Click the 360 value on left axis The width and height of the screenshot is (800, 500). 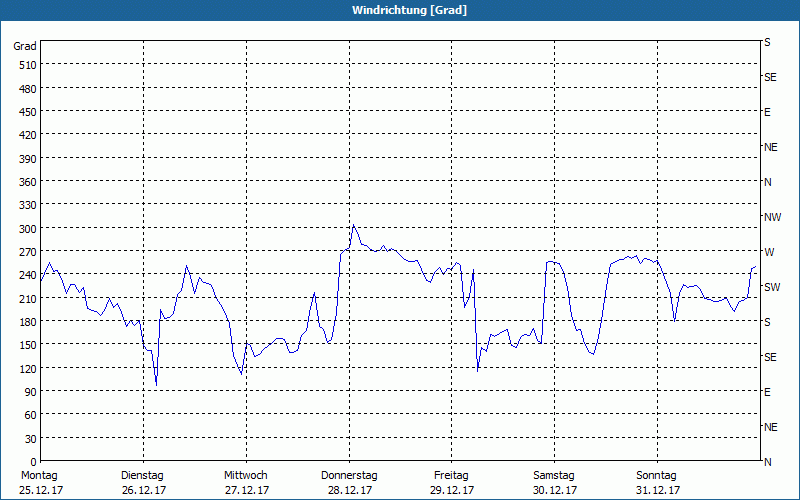coord(28,182)
